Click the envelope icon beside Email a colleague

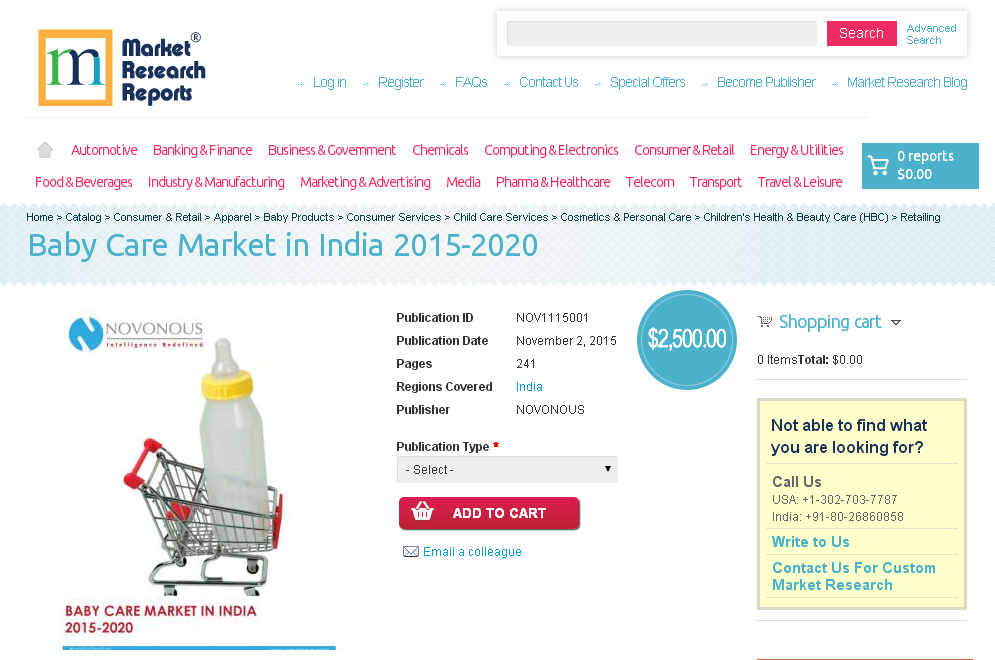pos(411,551)
